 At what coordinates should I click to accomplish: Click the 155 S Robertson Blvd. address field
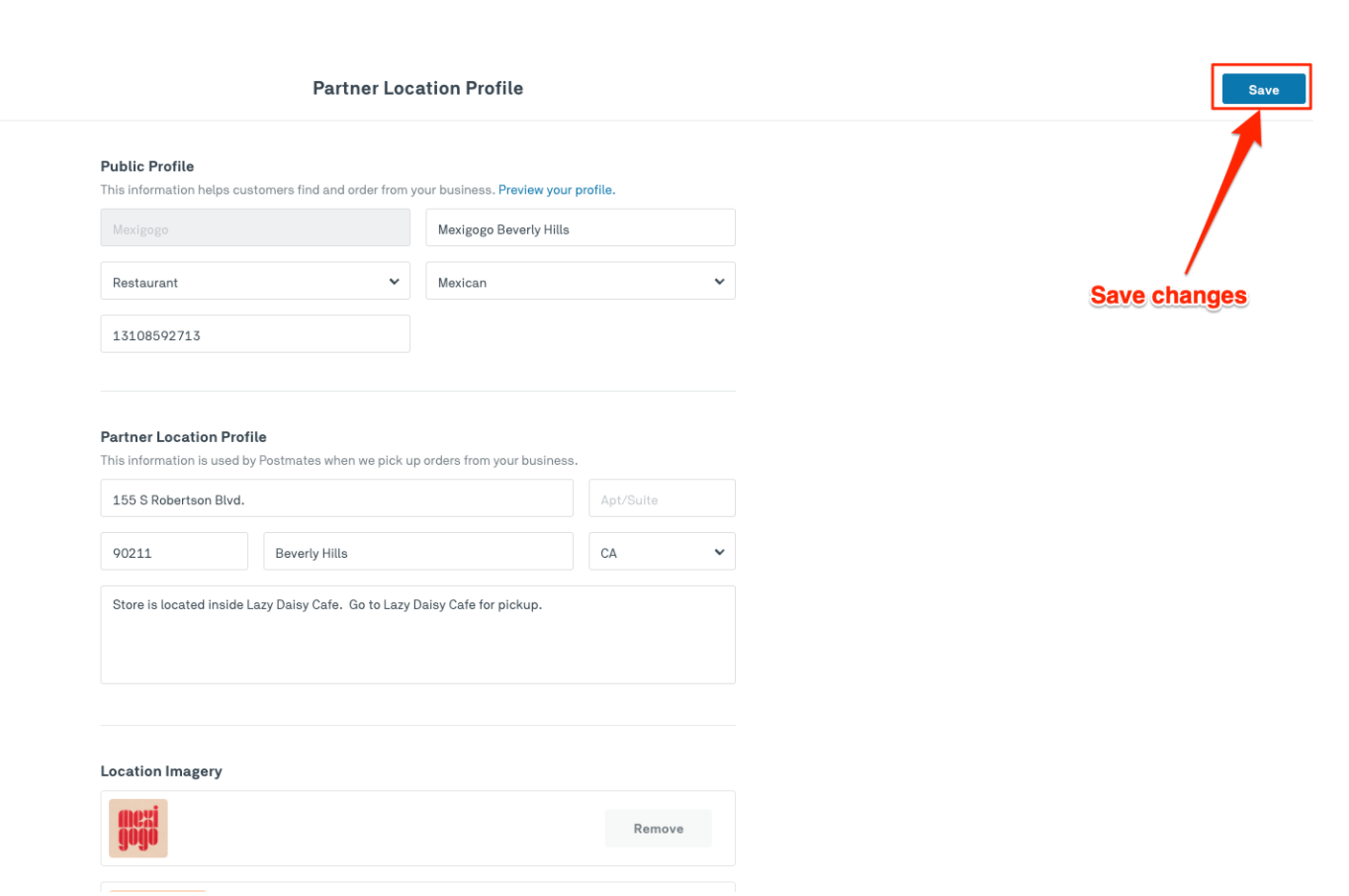(336, 499)
